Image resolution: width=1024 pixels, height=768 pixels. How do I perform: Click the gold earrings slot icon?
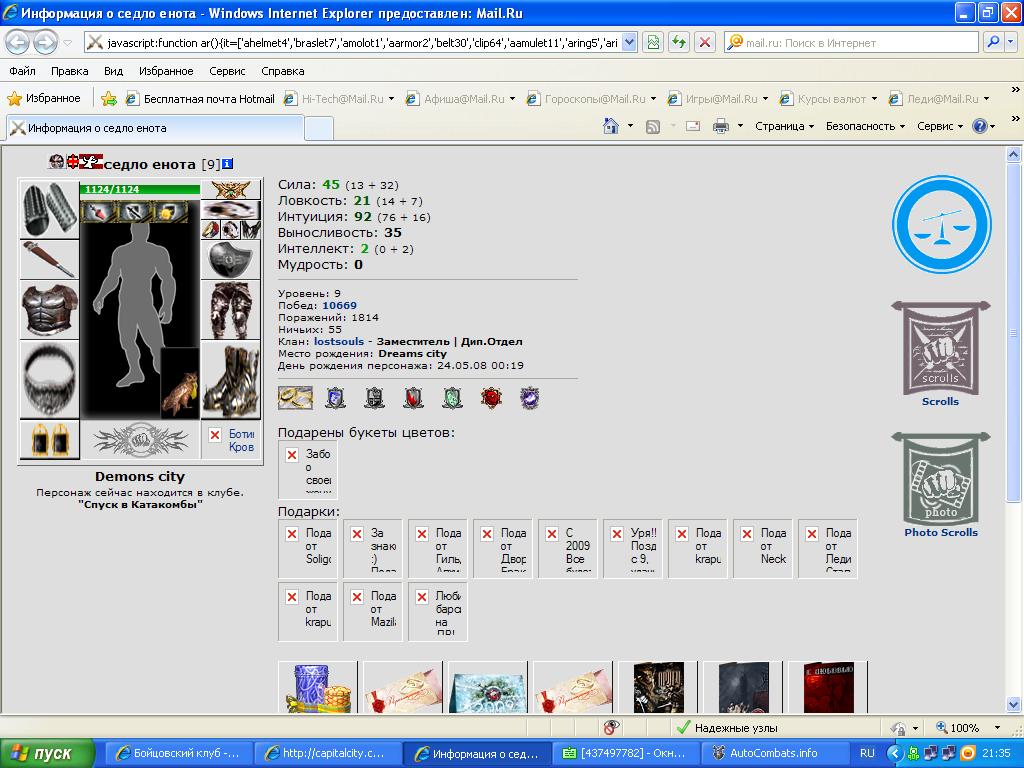pyautogui.click(x=50, y=440)
